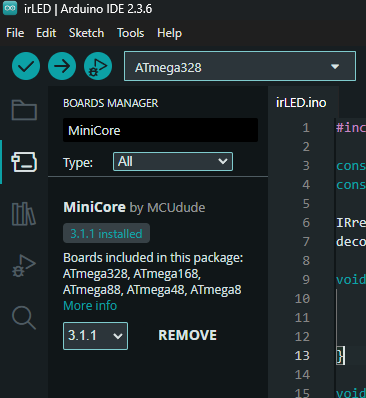
Task: Open the Tools menu
Action: click(131, 33)
